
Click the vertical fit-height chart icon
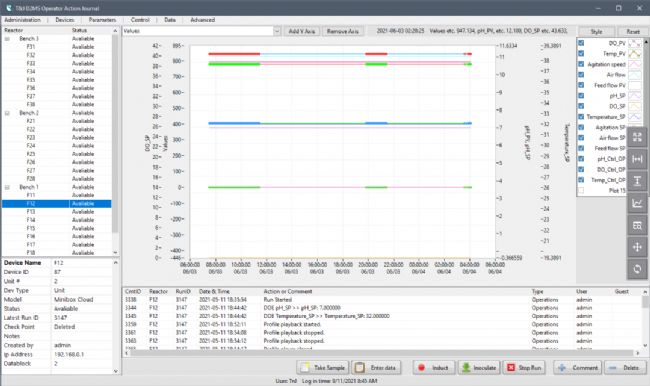(x=637, y=181)
